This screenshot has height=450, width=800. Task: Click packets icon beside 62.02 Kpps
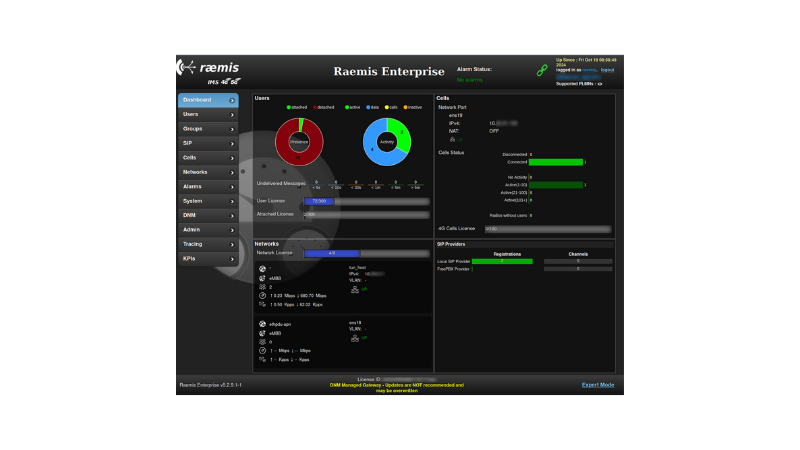coord(262,304)
